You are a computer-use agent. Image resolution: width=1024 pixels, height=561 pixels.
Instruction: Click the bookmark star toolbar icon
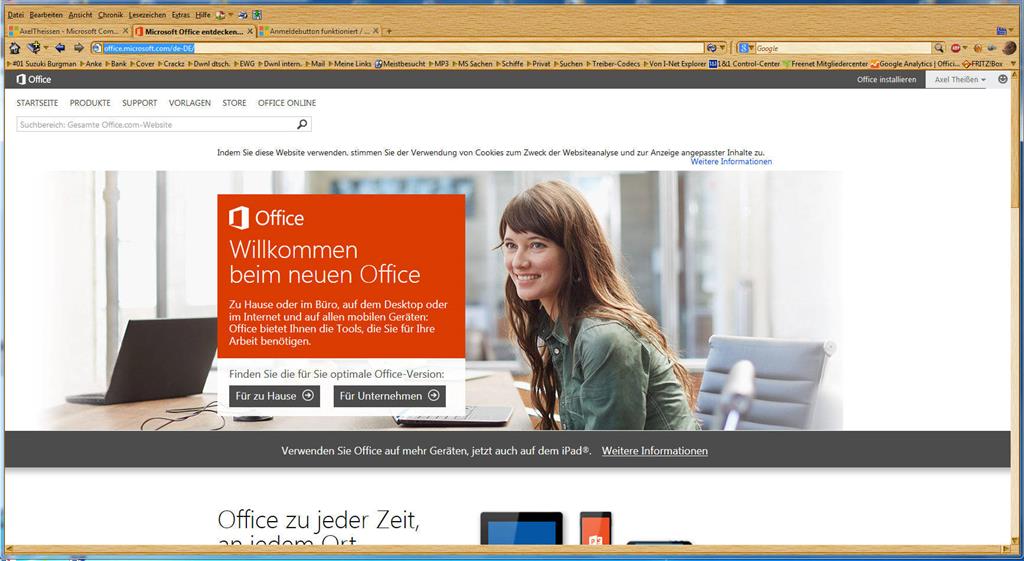tap(34, 47)
